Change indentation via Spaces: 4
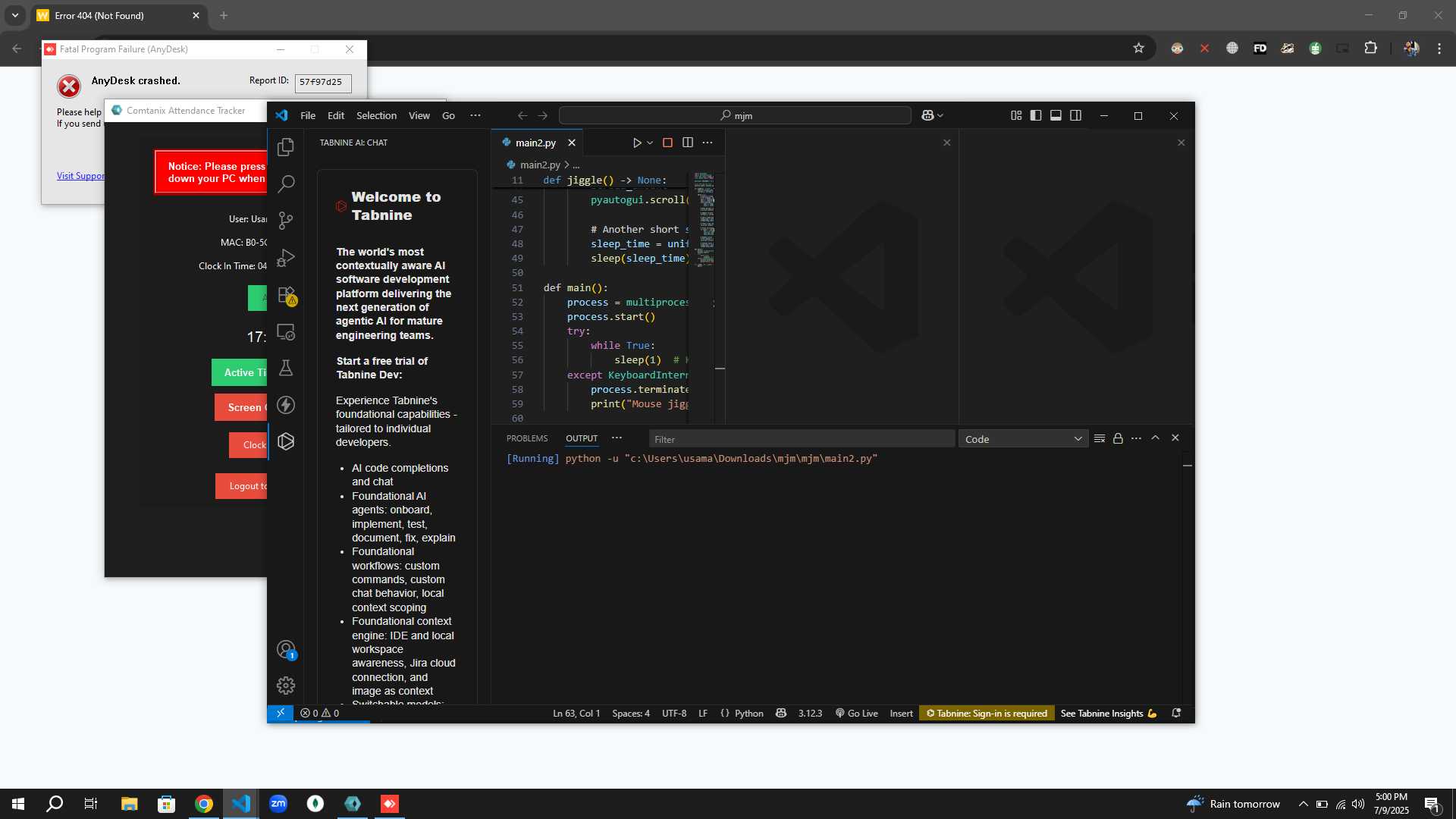Viewport: 1456px width, 819px height. (631, 713)
